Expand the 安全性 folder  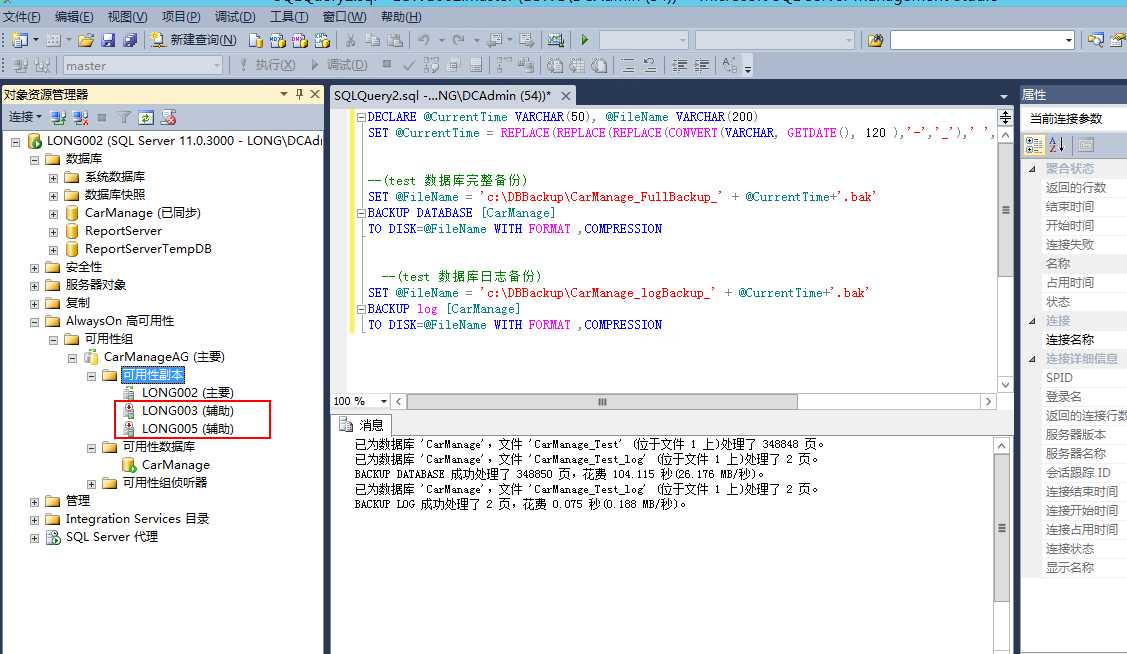(x=34, y=268)
